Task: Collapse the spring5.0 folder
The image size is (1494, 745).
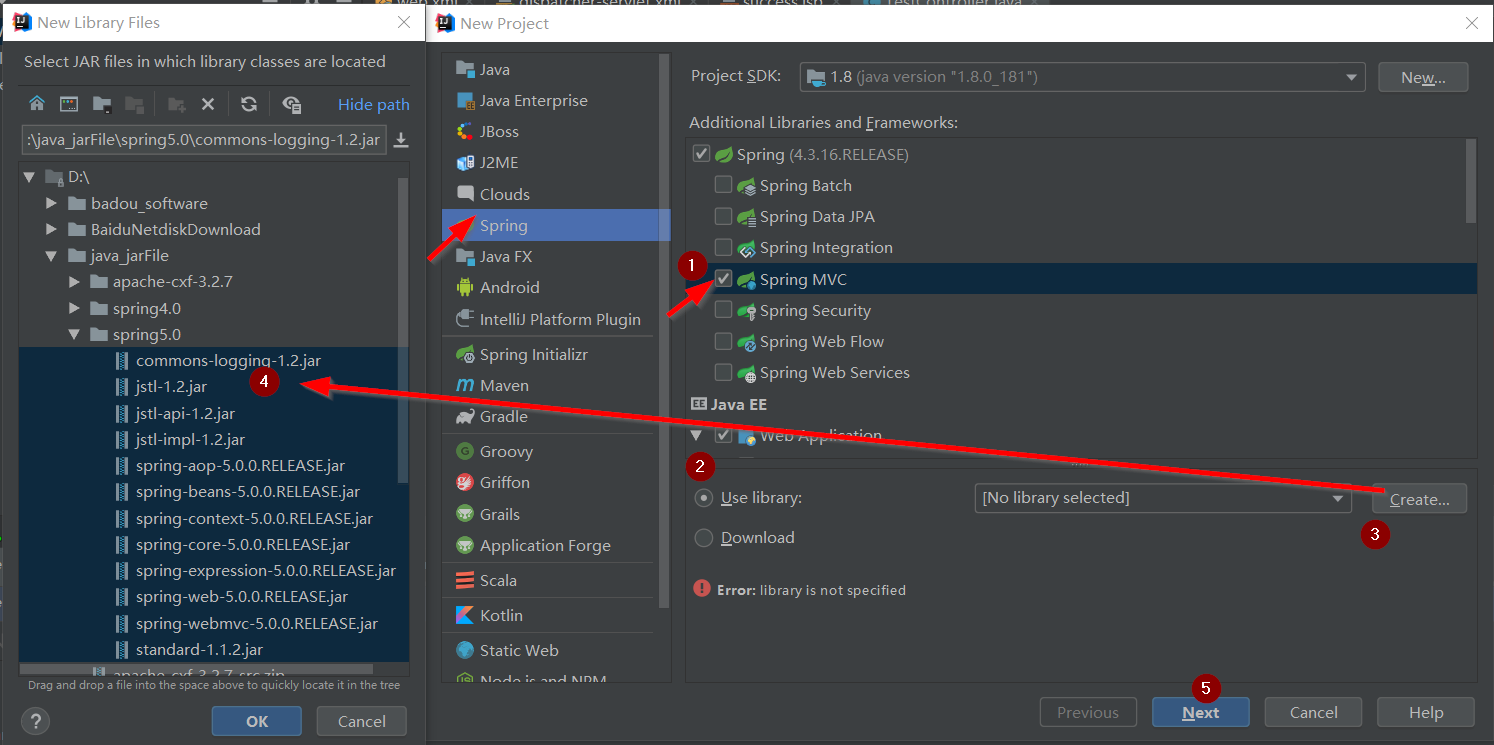Action: click(74, 334)
